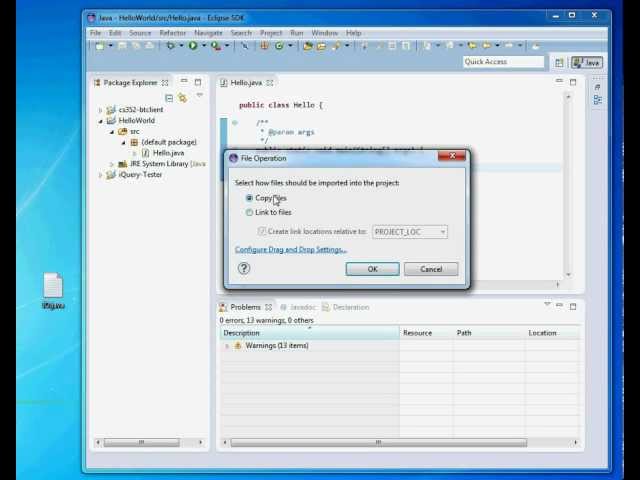Viewport: 640px width, 480px height.
Task: Expand the cs352-btclient project
Action: pos(100,110)
